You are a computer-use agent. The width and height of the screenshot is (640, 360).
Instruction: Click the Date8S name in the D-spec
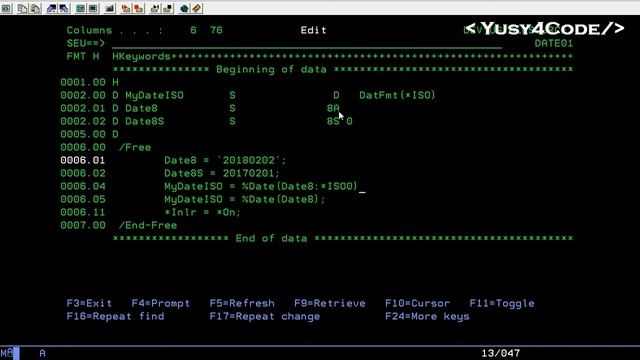pyautogui.click(x=144, y=121)
